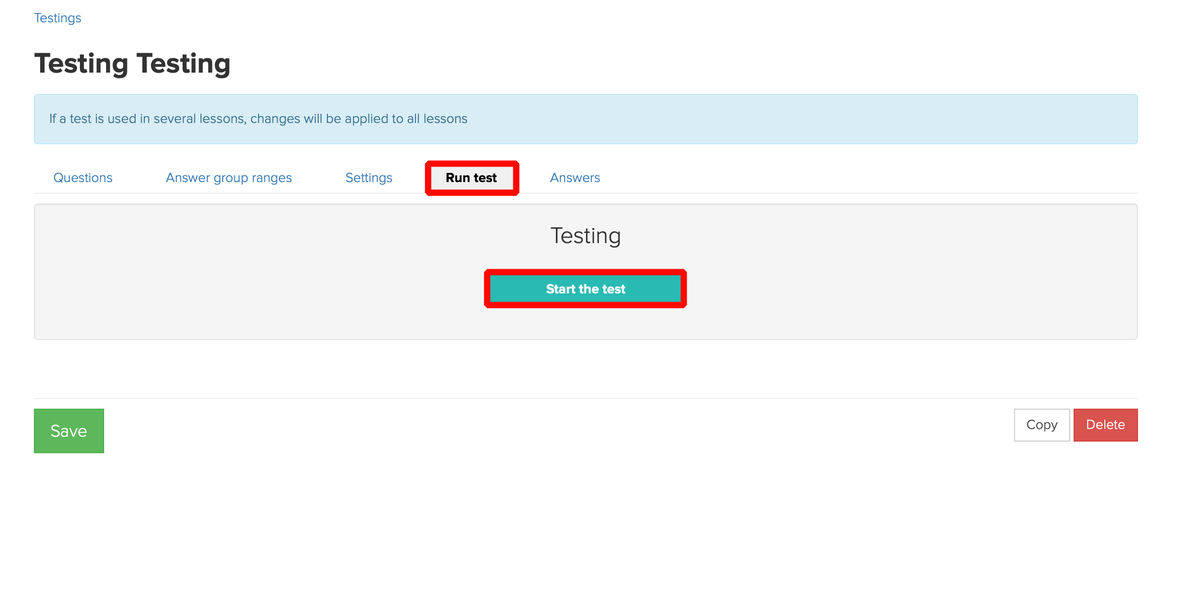Image resolution: width=1200 pixels, height=613 pixels.
Task: Click the lessons change notice banner
Action: coord(585,118)
